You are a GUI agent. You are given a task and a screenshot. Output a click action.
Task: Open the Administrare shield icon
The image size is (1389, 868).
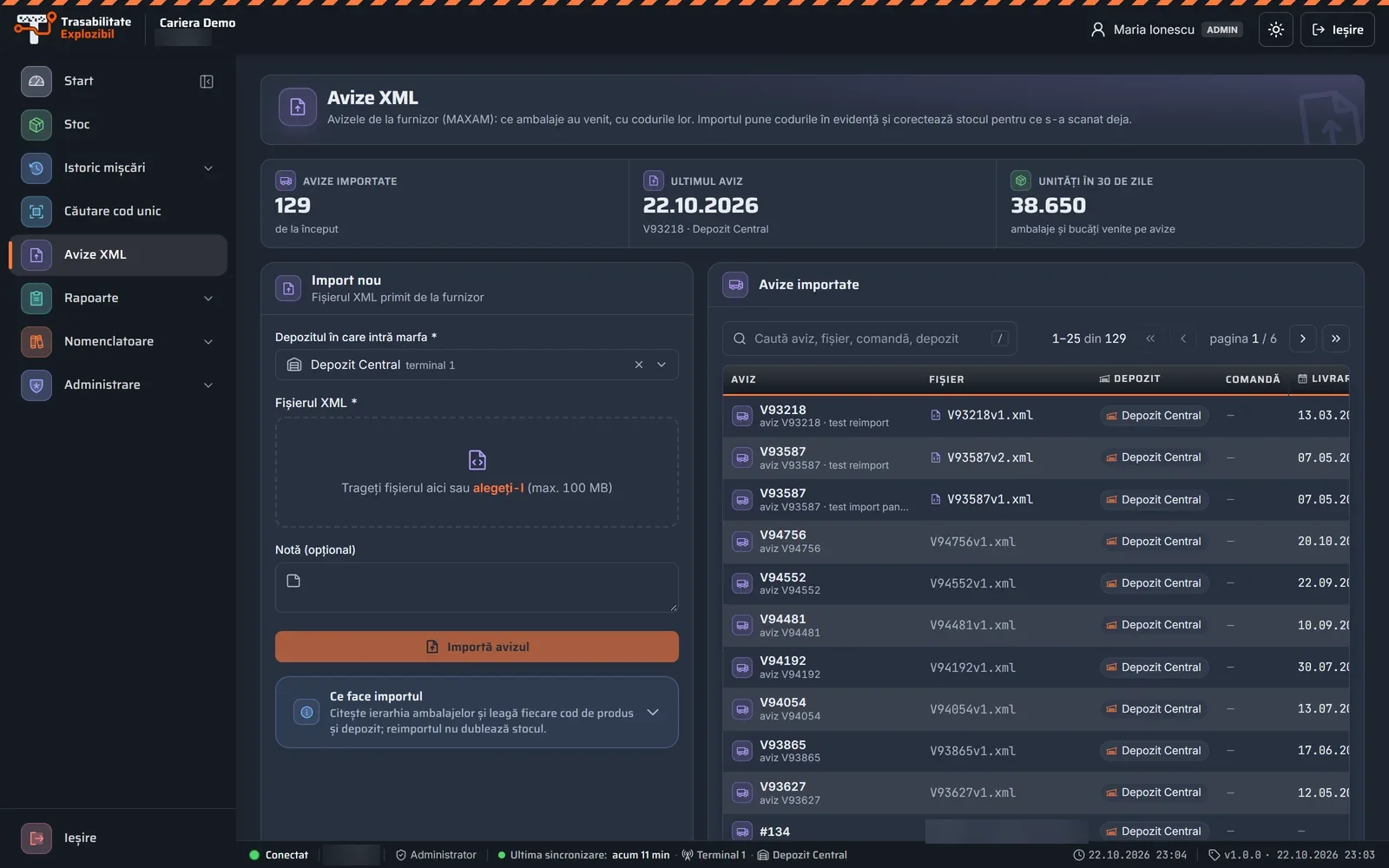(36, 385)
